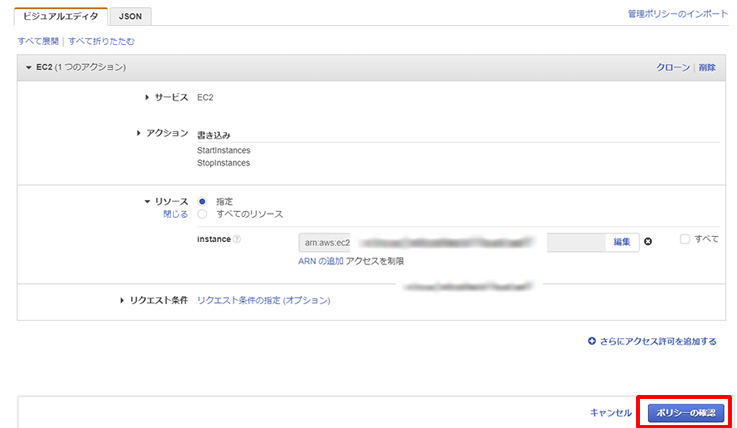Click the EC2 service value text
Image resolution: width=737 pixels, height=428 pixels.
click(205, 98)
